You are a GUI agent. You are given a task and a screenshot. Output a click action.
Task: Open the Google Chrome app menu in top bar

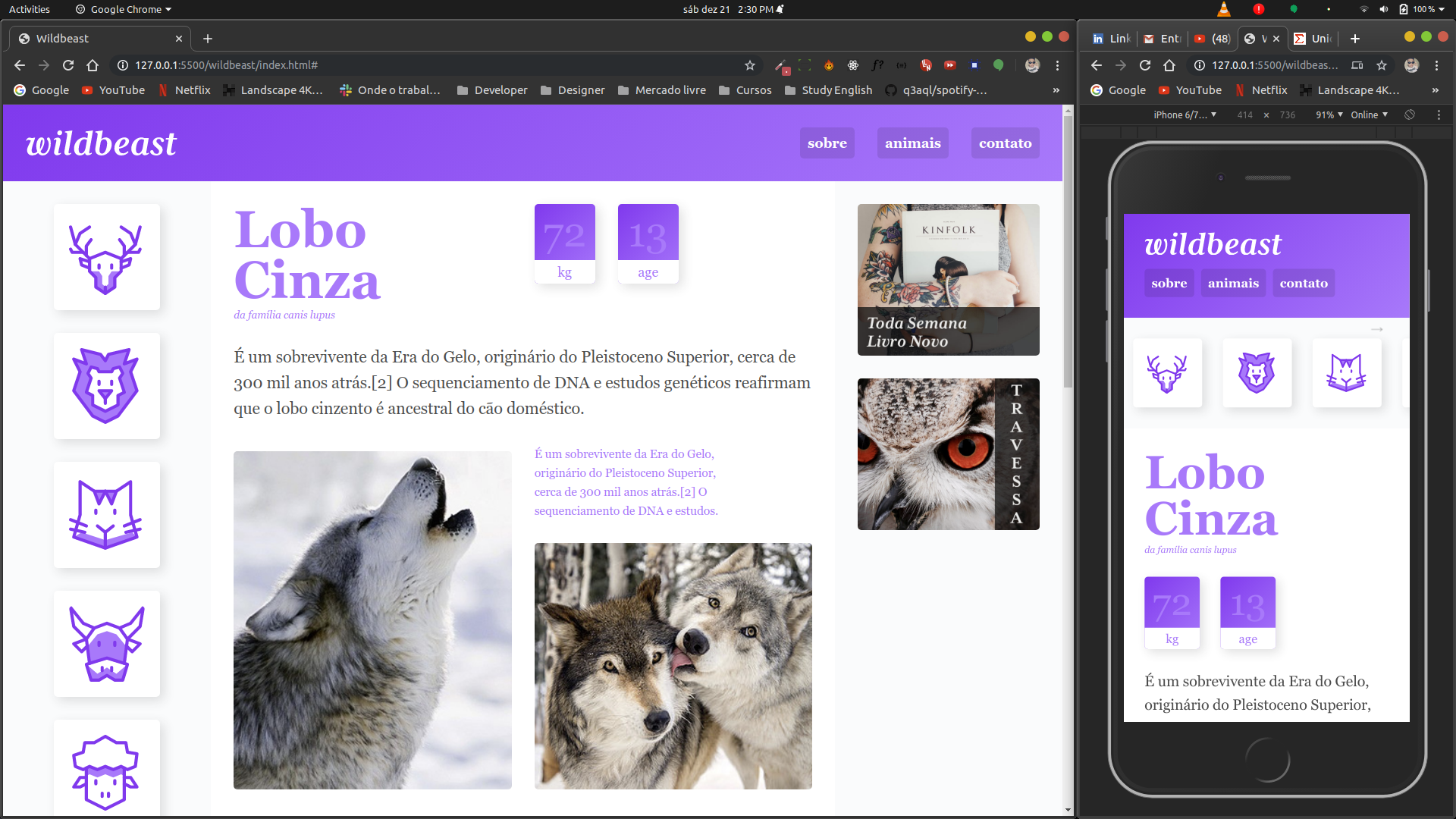[124, 9]
